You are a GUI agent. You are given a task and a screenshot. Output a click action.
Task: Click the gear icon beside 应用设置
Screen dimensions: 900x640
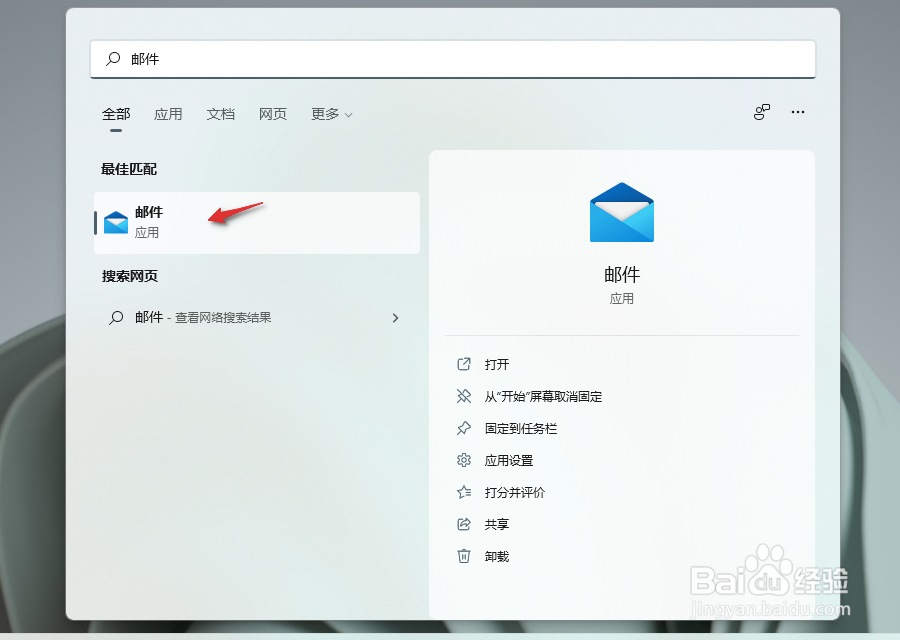tap(464, 460)
